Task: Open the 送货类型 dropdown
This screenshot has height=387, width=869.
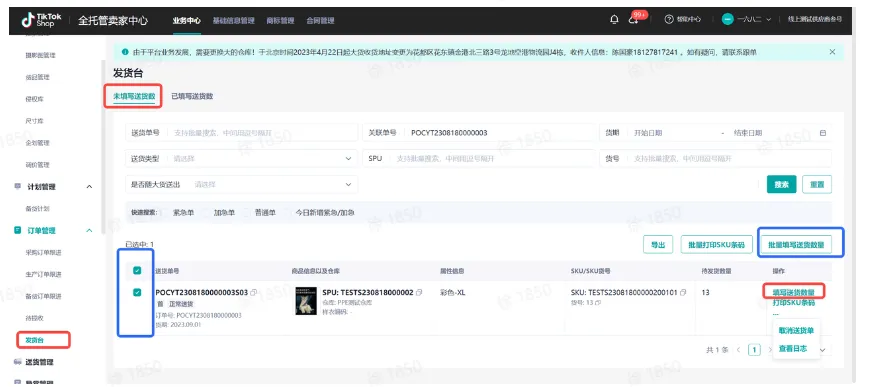Action: [242, 159]
